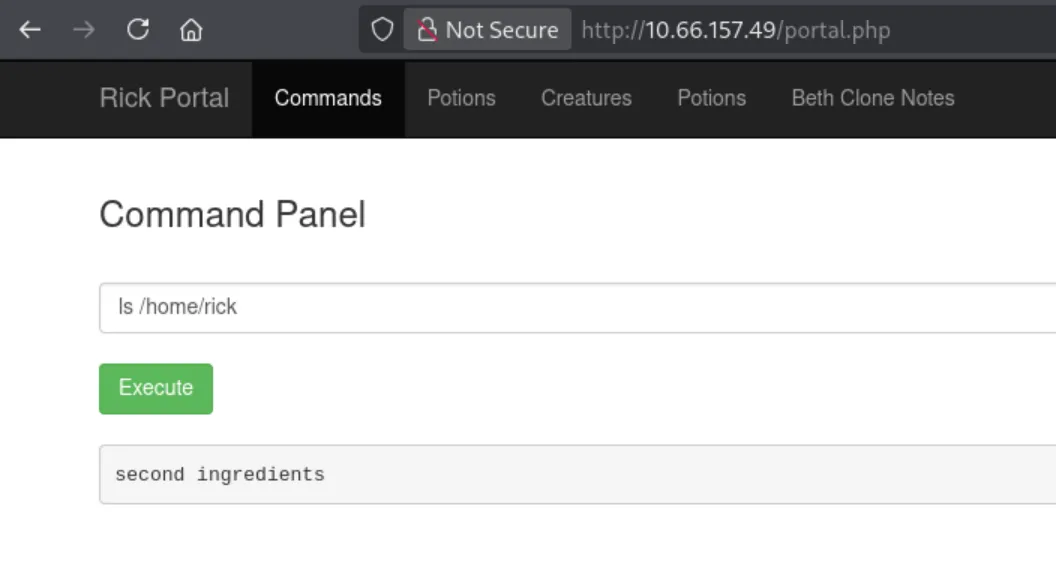
Task: Click the 'second ingredients' output text
Action: (x=220, y=474)
